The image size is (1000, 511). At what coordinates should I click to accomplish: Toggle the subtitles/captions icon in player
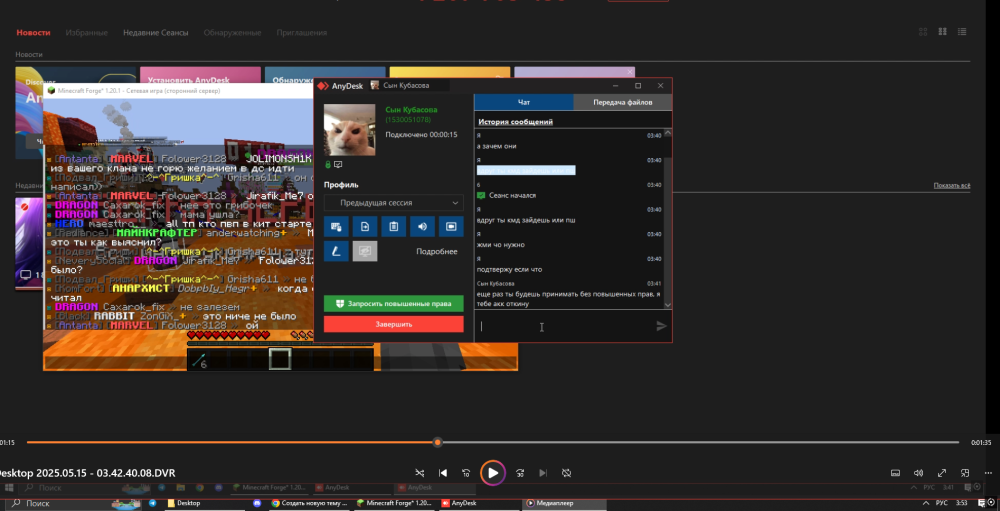pyautogui.click(x=895, y=473)
